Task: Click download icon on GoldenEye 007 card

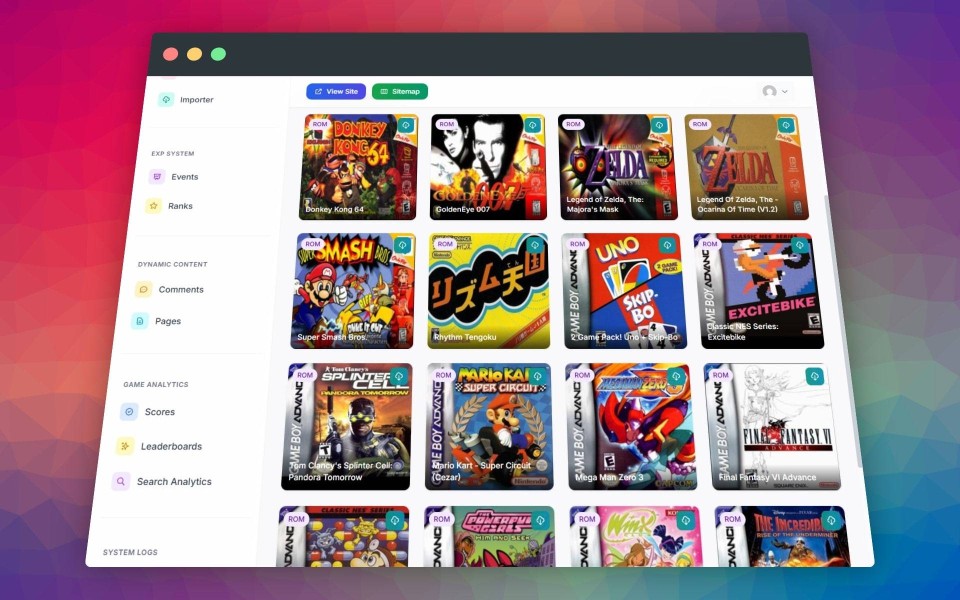Action: point(533,125)
